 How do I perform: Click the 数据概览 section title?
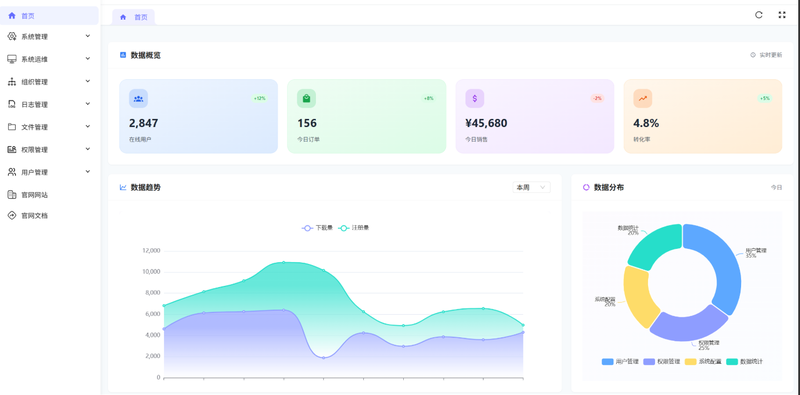145,55
